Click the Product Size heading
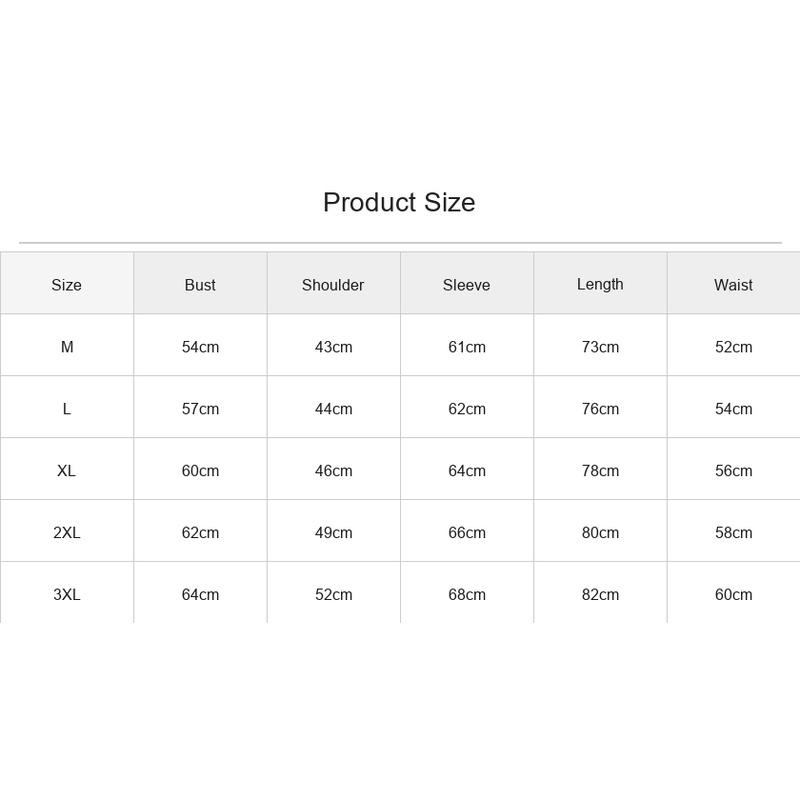The image size is (800, 800). pyautogui.click(x=399, y=203)
